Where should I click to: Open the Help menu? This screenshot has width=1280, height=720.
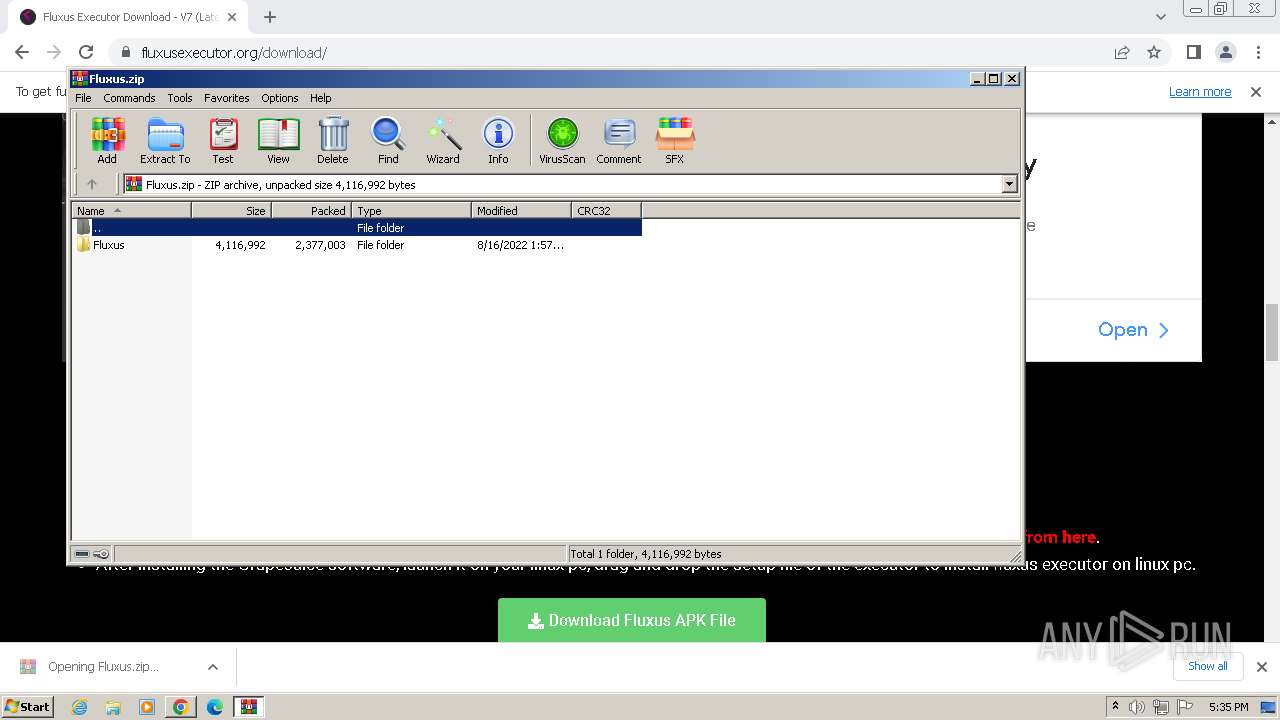[x=320, y=98]
